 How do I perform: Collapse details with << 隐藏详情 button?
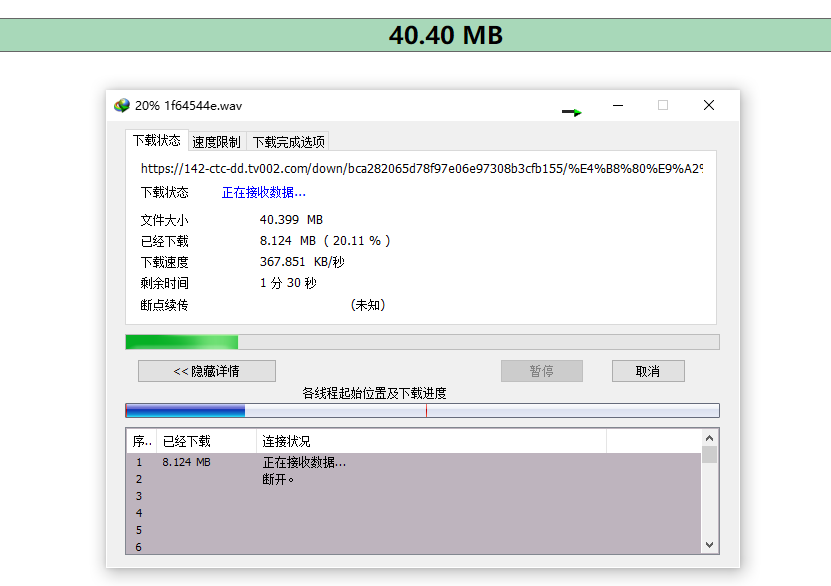207,371
